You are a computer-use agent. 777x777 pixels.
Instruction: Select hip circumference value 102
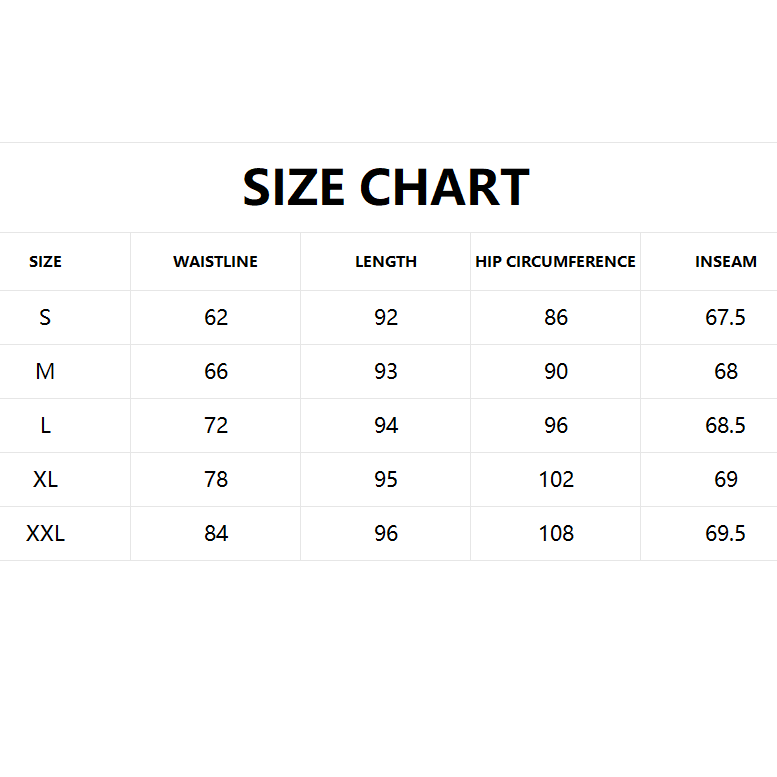(556, 480)
